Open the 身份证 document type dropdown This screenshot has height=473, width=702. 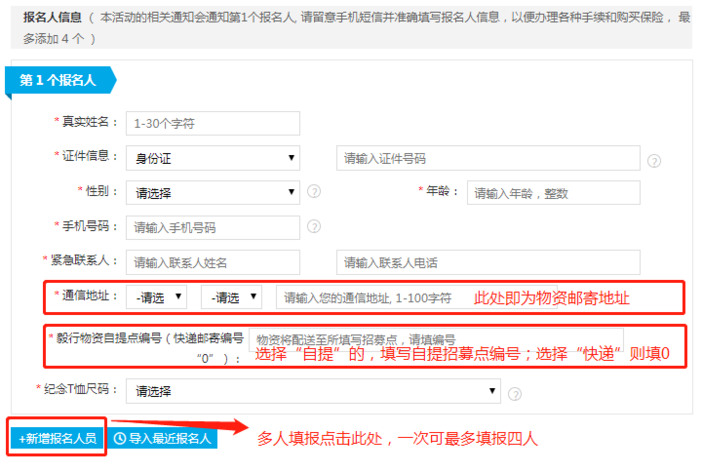pos(212,158)
